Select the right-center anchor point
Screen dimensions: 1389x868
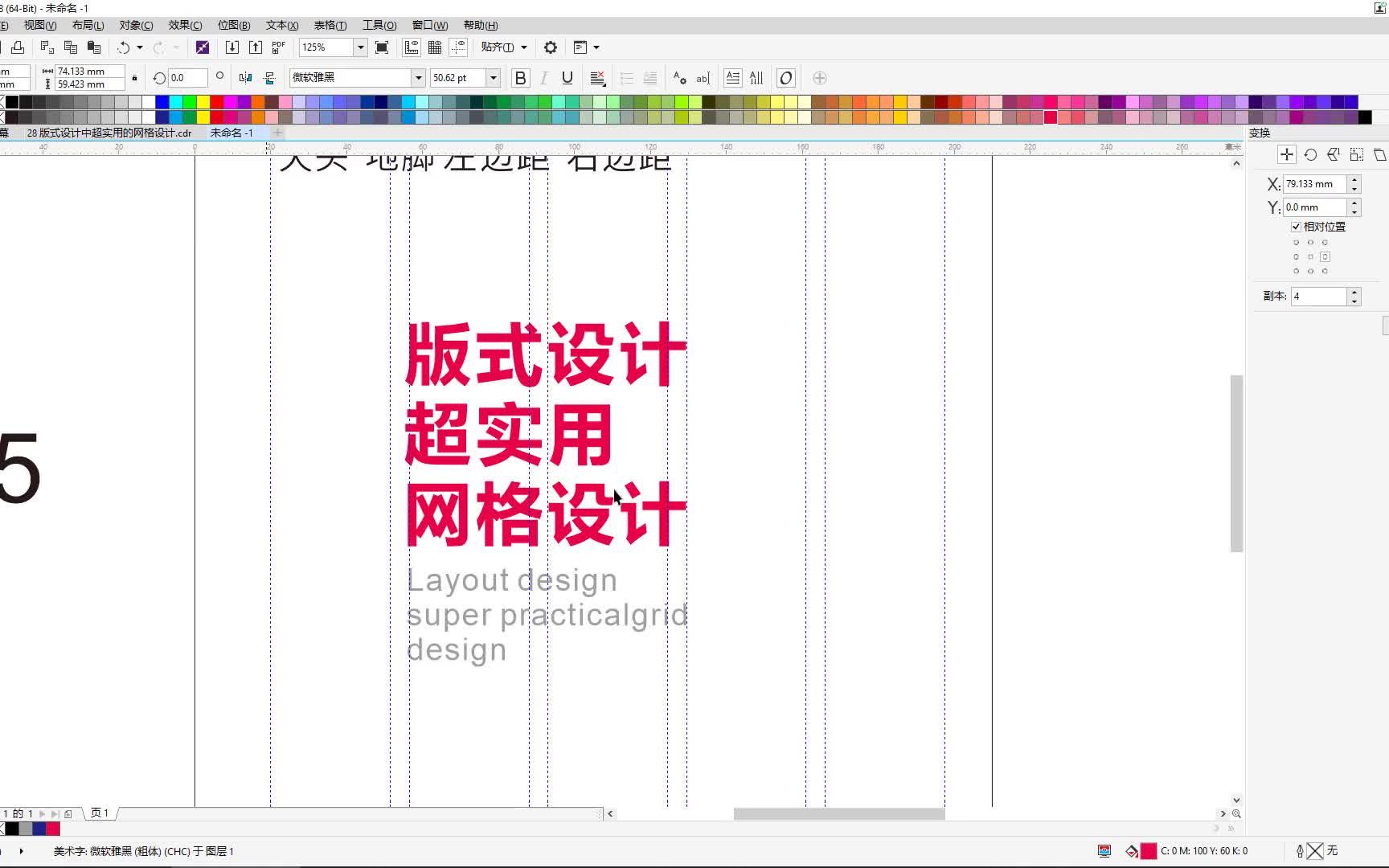click(1325, 257)
